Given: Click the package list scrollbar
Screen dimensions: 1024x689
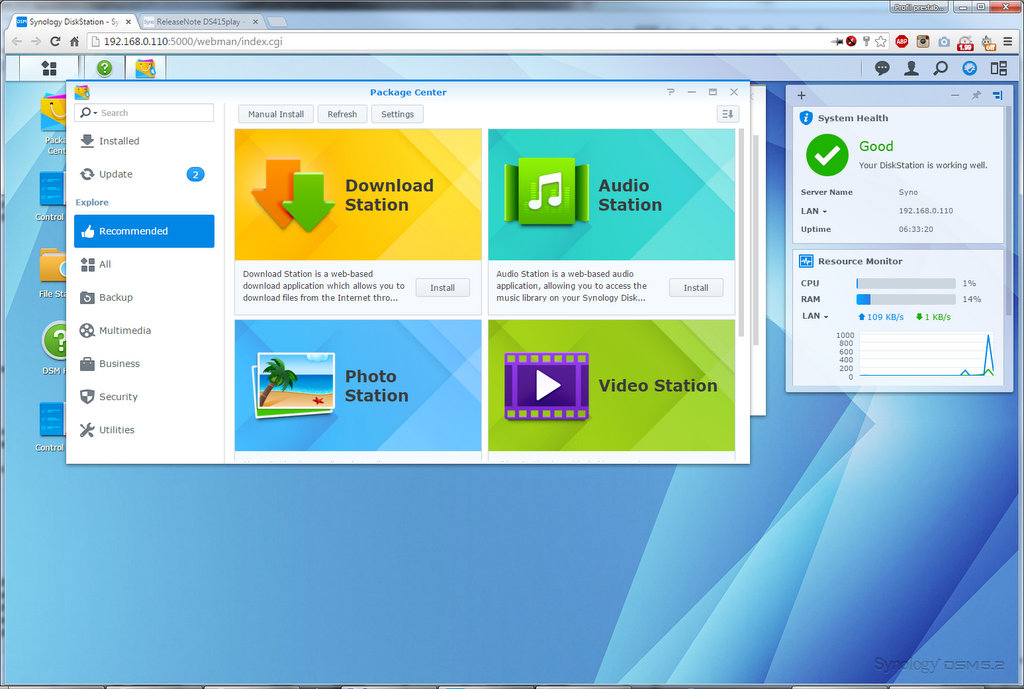Looking at the screenshot, I should pyautogui.click(x=741, y=233).
